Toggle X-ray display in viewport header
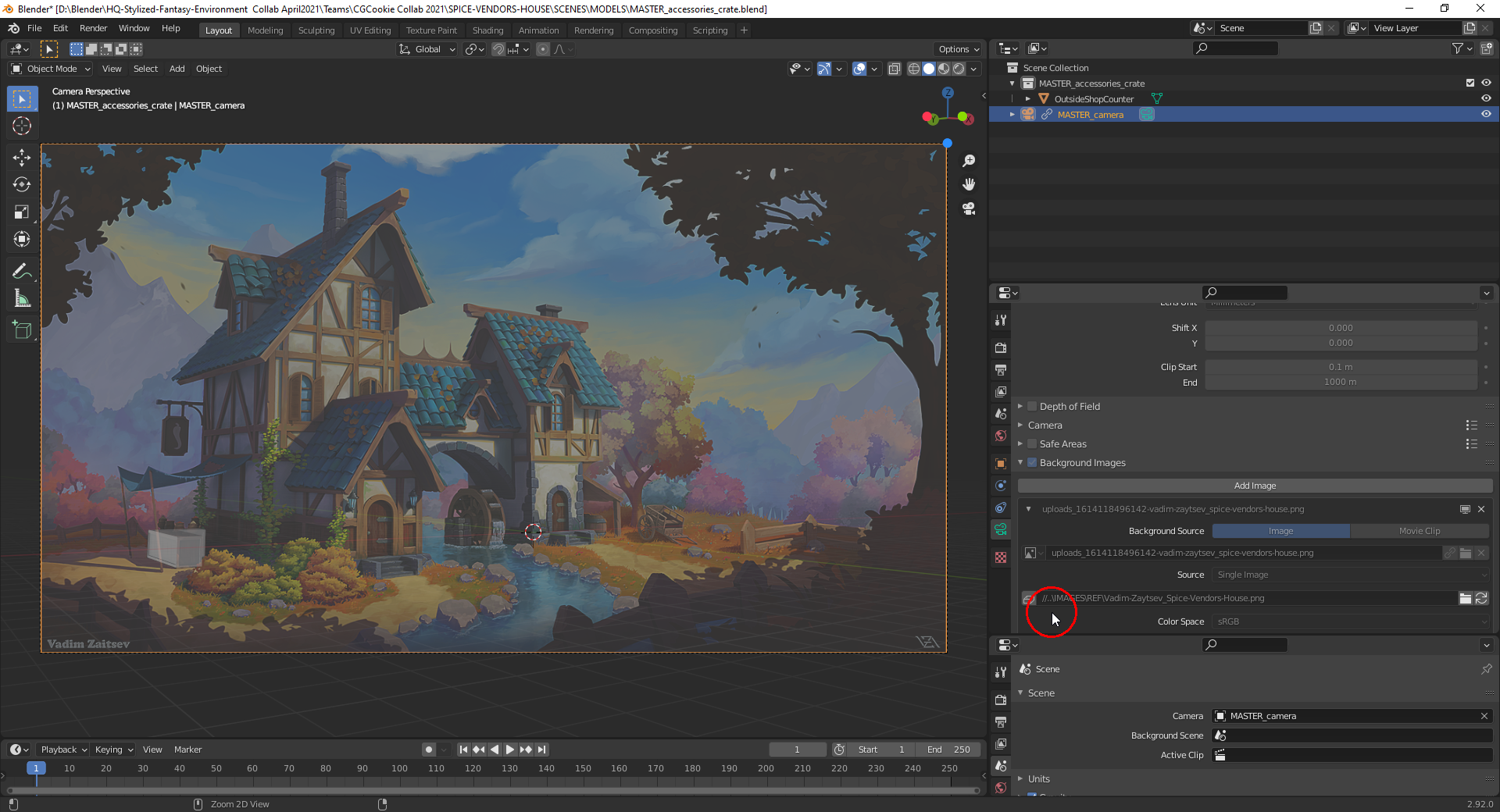 (895, 69)
